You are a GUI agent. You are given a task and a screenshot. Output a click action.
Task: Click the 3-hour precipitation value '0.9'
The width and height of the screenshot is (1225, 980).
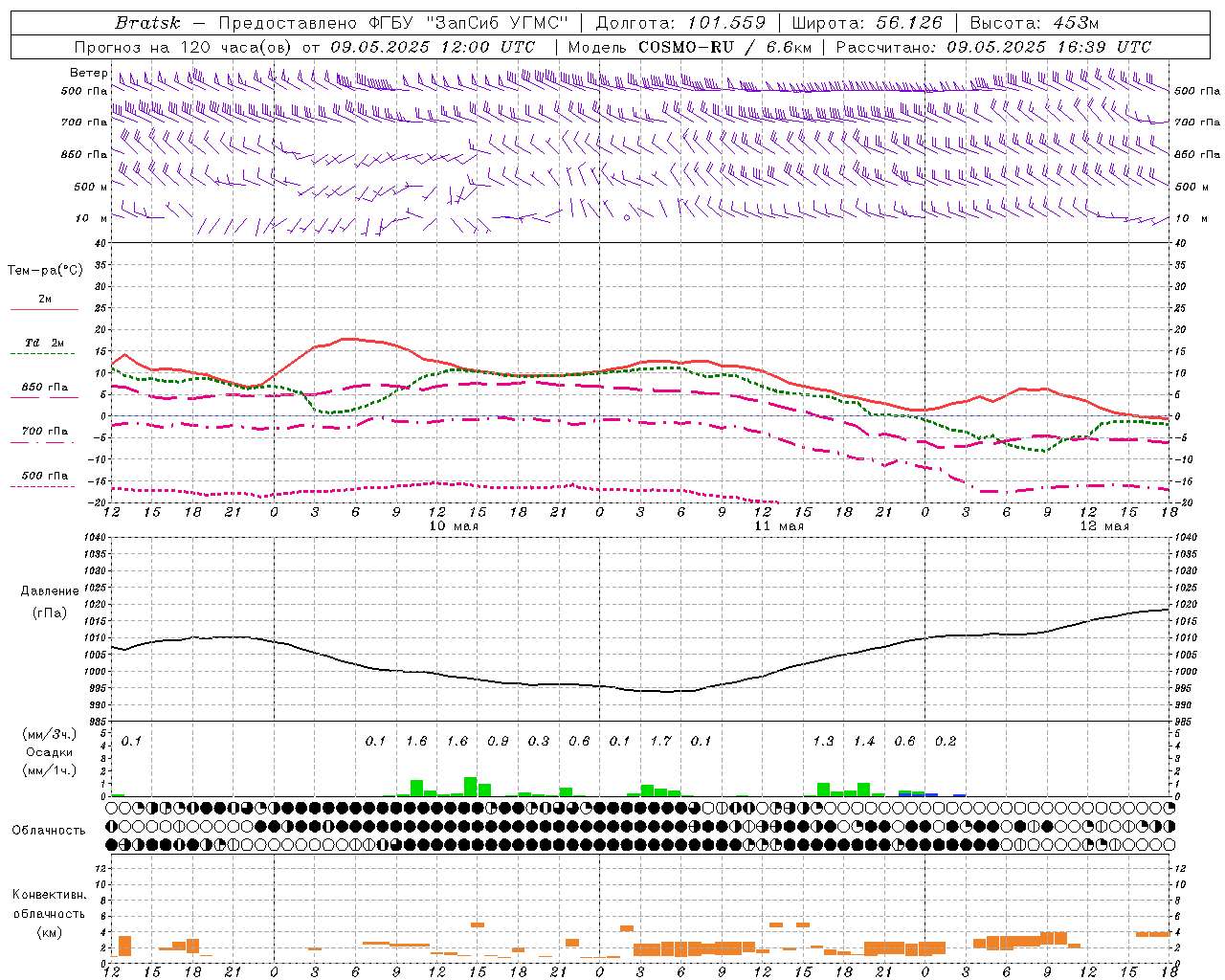point(498,741)
